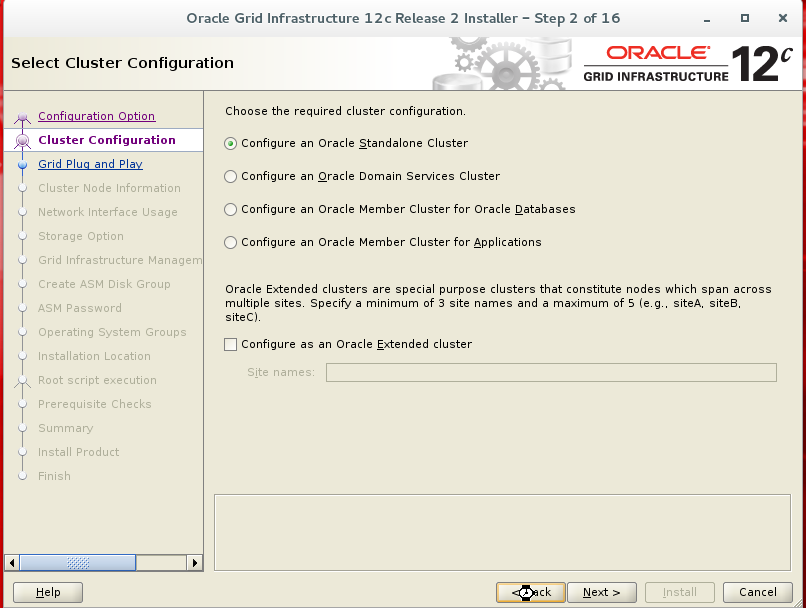This screenshot has width=806, height=608.
Task: Click the left arrow on the horizontal scrollbar
Action: (10, 562)
